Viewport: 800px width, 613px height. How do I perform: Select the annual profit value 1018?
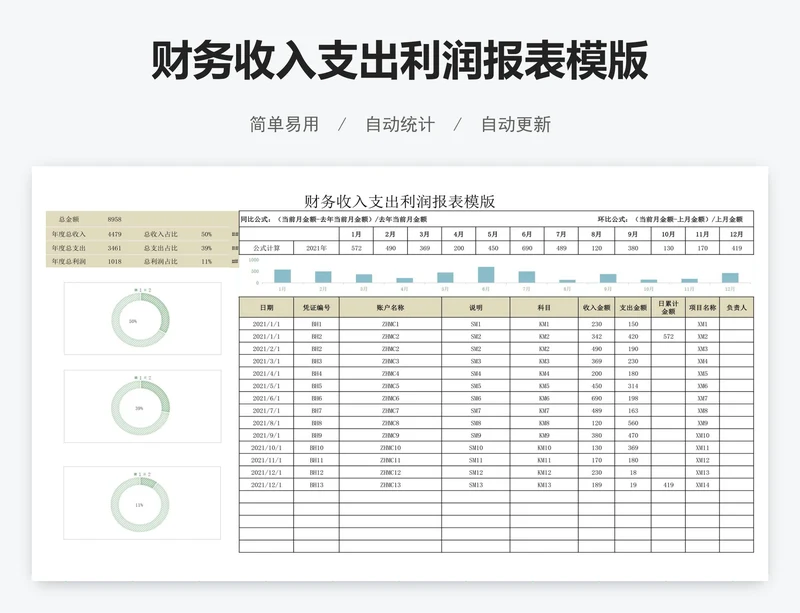(114, 261)
